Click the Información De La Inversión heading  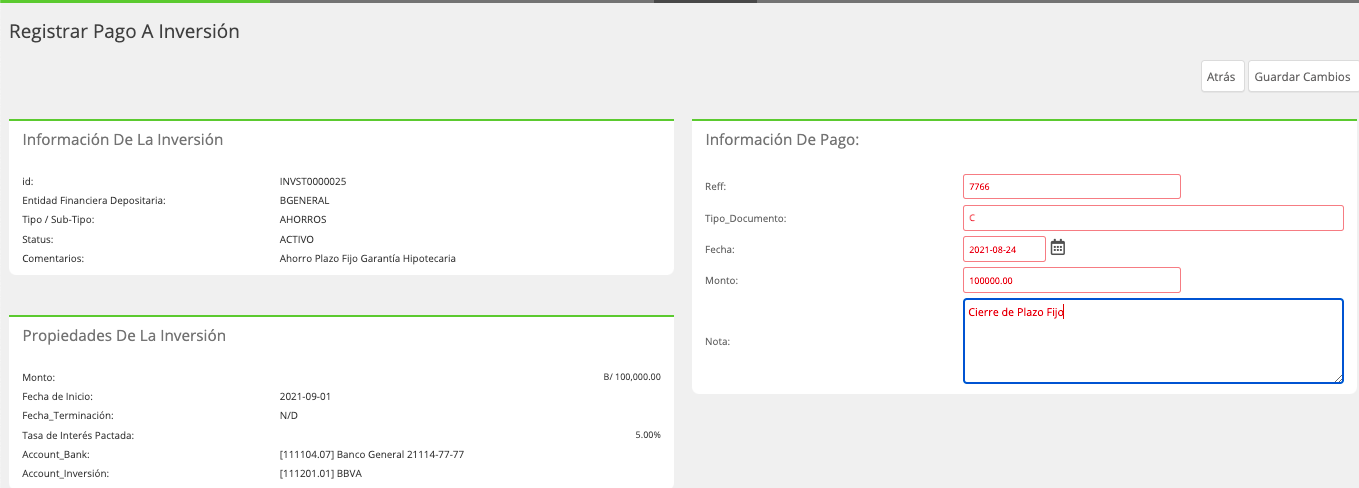coord(123,140)
